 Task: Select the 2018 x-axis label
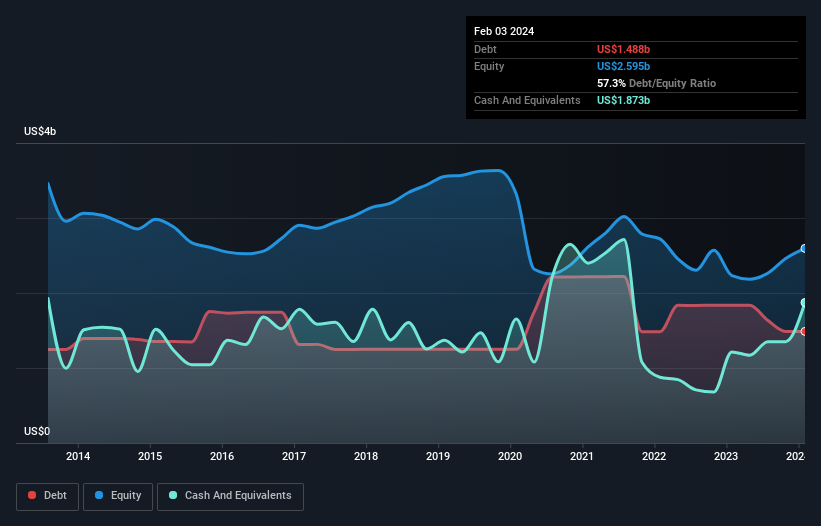366,456
